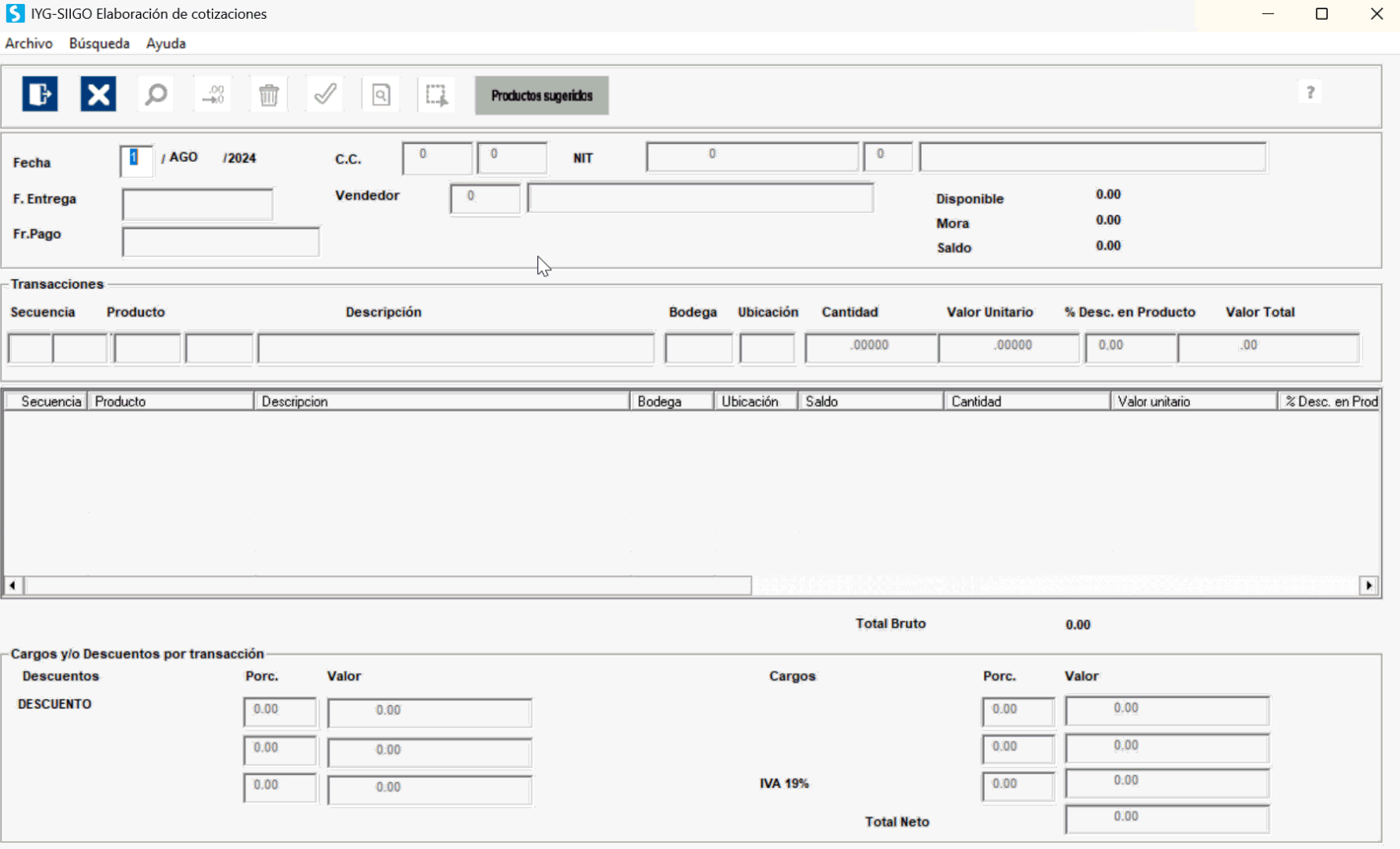Open search with the magnifier icon
The width and height of the screenshot is (1400, 849).
(x=156, y=94)
